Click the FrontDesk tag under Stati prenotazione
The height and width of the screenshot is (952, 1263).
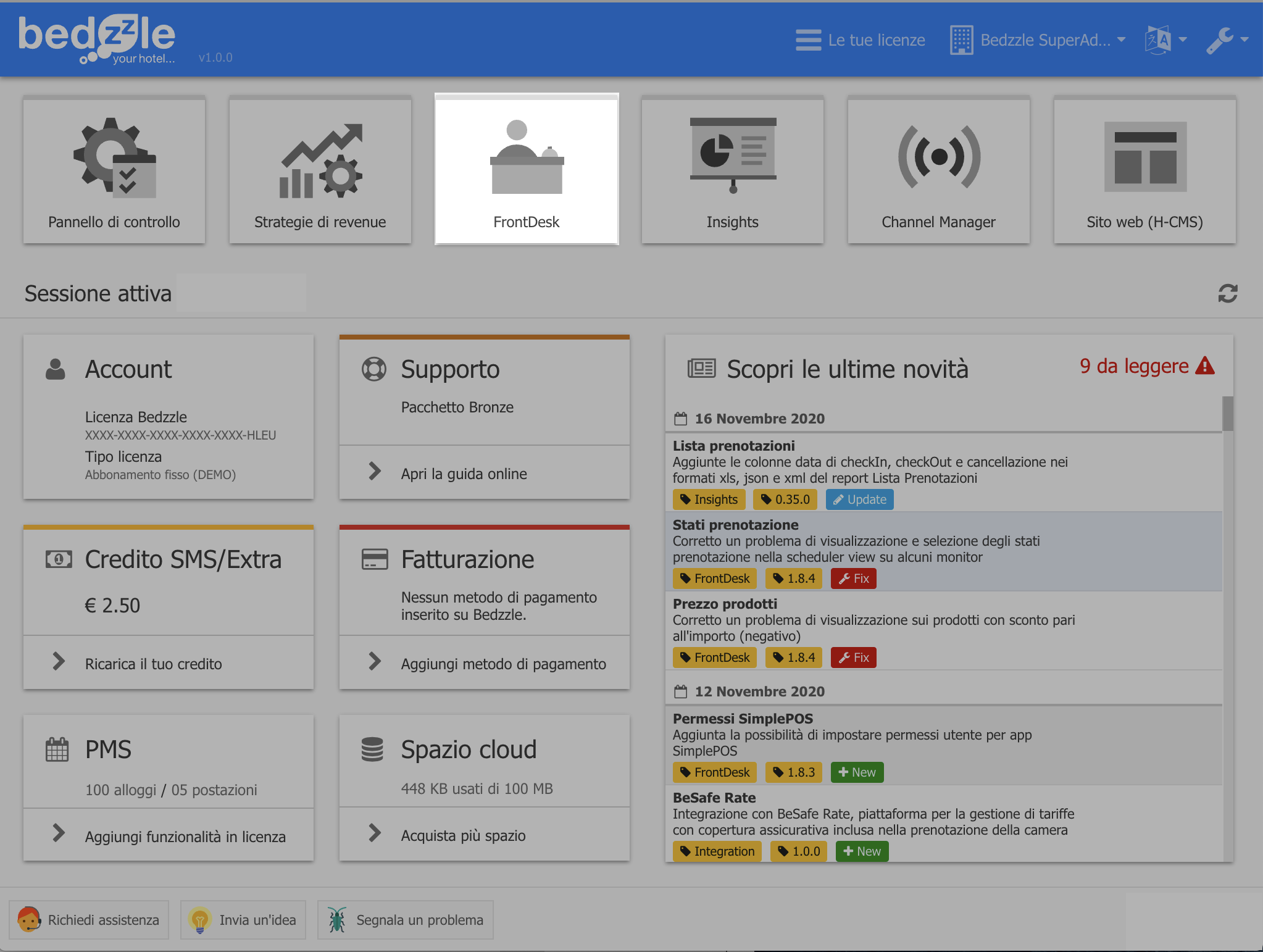pyautogui.click(x=715, y=578)
